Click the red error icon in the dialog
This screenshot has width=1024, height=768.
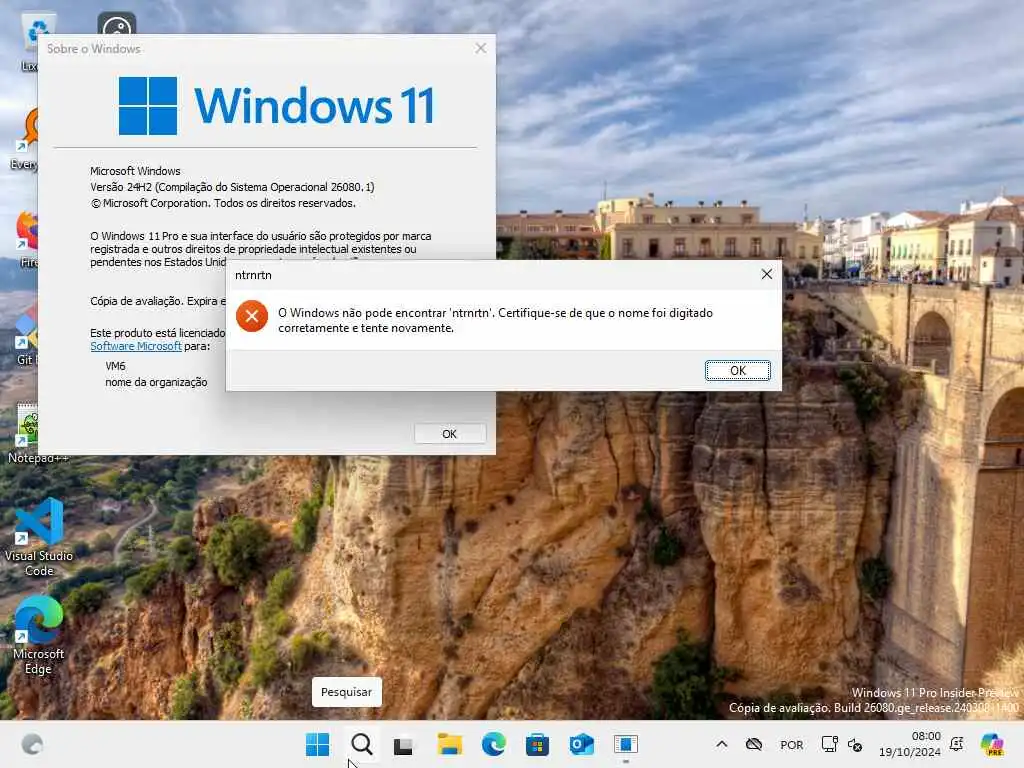[x=252, y=316]
